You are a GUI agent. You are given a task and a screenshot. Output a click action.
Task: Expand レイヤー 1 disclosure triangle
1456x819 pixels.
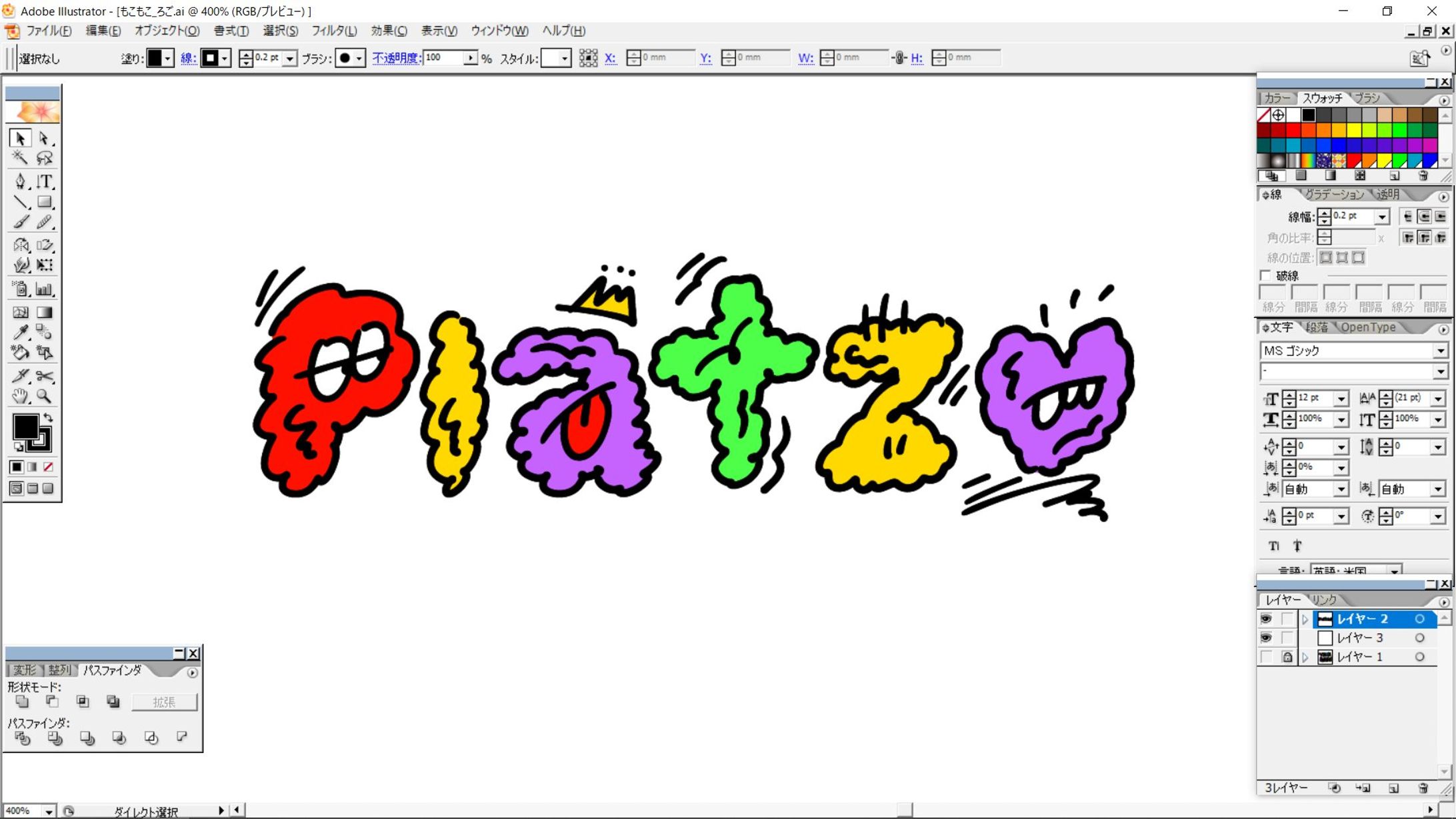point(1305,657)
